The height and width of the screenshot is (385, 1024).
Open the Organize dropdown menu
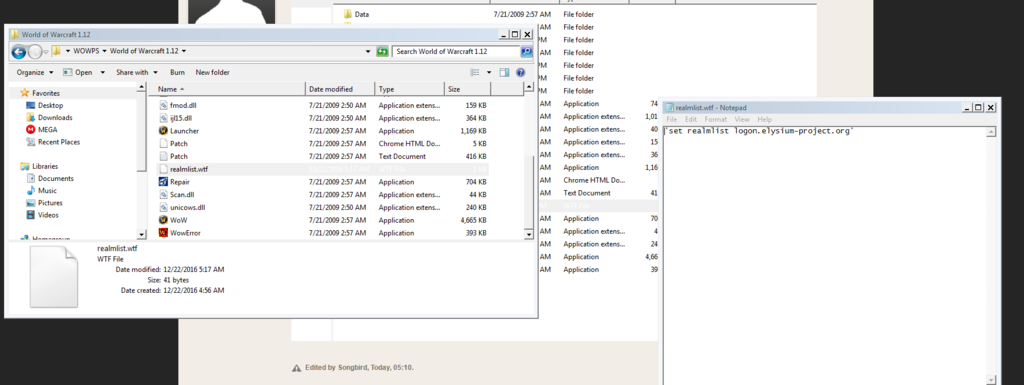[35, 72]
